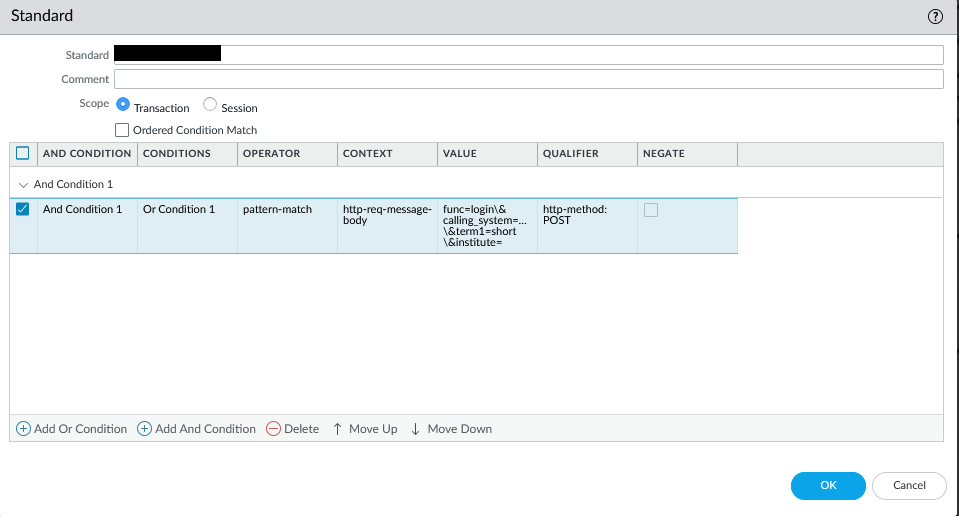Enable the Ordered Condition Match checkbox
Screen dimensions: 959x516
pyautogui.click(x=122, y=130)
